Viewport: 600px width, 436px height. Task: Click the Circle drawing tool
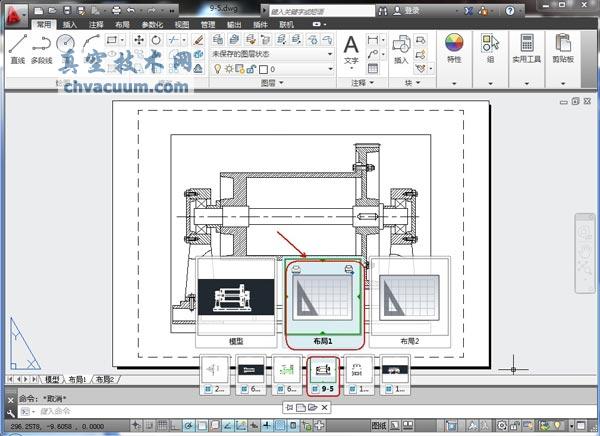click(x=65, y=43)
